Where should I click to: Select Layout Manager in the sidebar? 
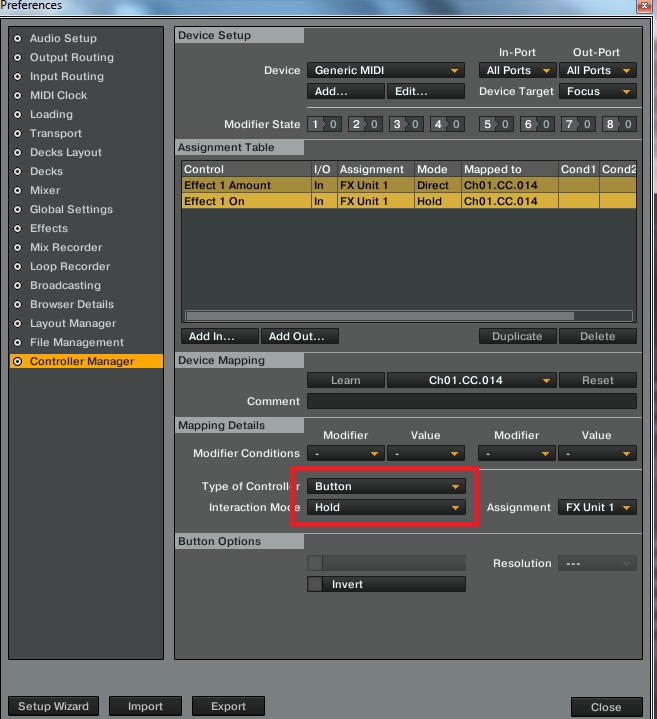tap(73, 324)
